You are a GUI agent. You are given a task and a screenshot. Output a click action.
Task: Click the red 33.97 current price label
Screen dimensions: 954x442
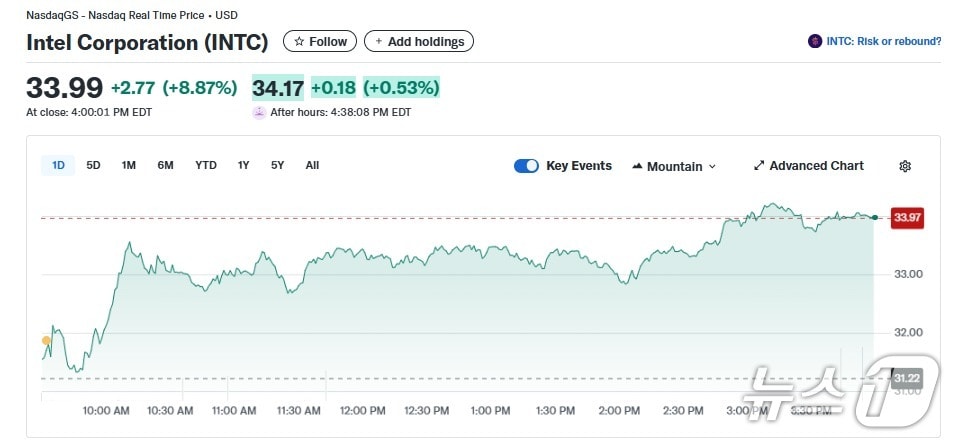(907, 217)
